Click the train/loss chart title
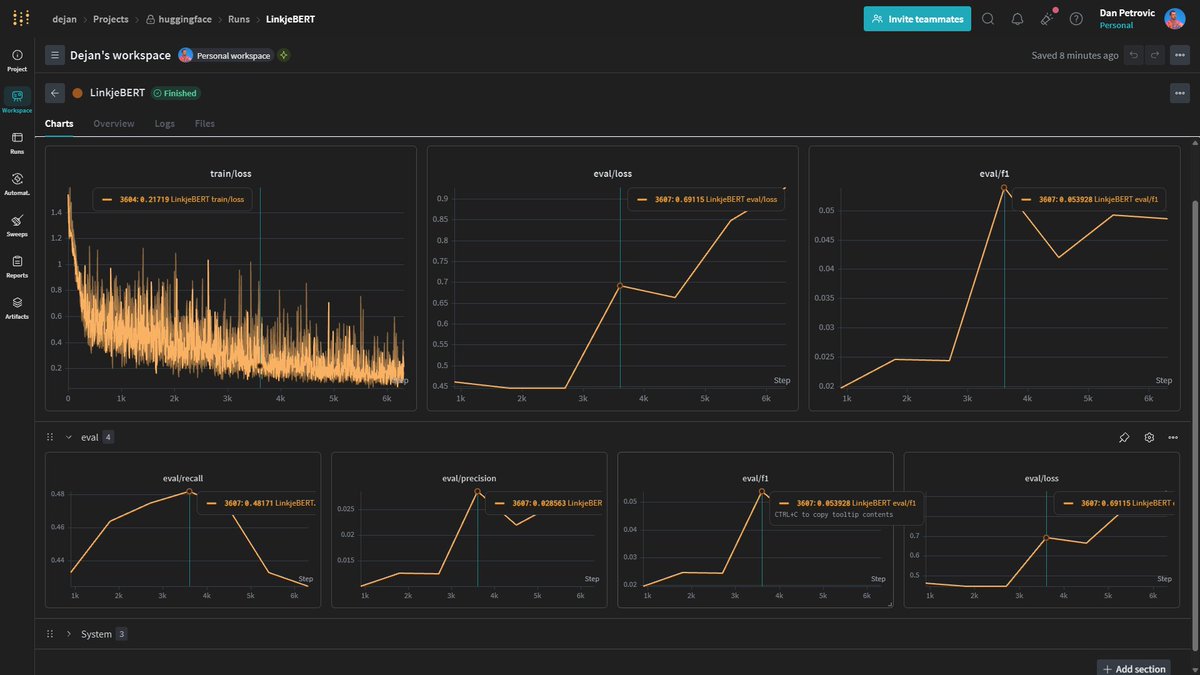This screenshot has width=1200, height=675. point(231,173)
